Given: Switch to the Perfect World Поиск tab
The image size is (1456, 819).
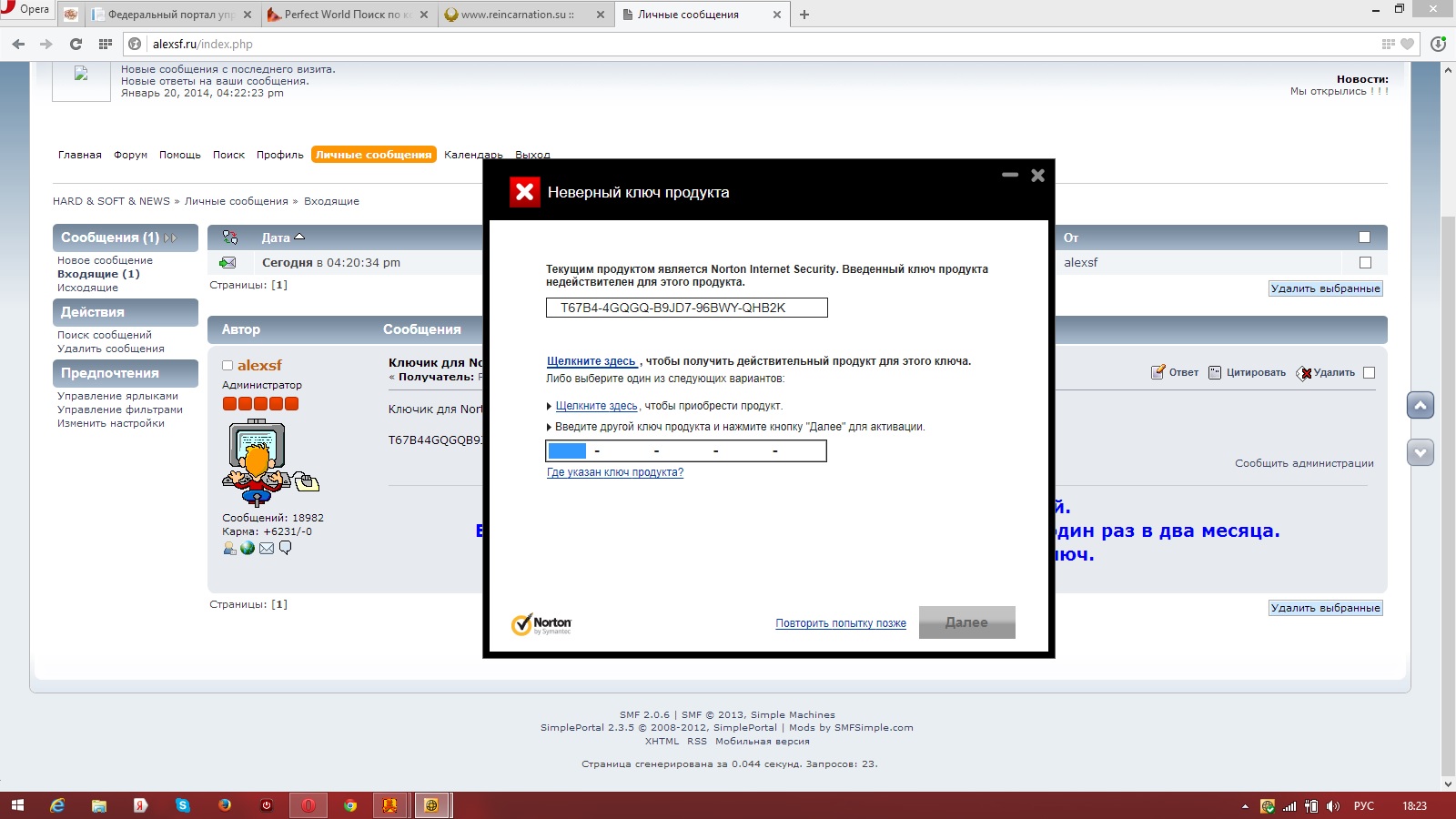Looking at the screenshot, I should [348, 15].
